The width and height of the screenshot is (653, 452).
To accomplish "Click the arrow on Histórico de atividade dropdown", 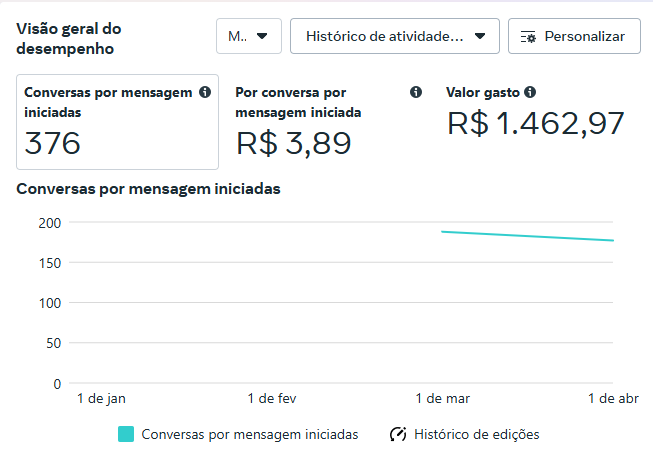I will click(x=480, y=36).
